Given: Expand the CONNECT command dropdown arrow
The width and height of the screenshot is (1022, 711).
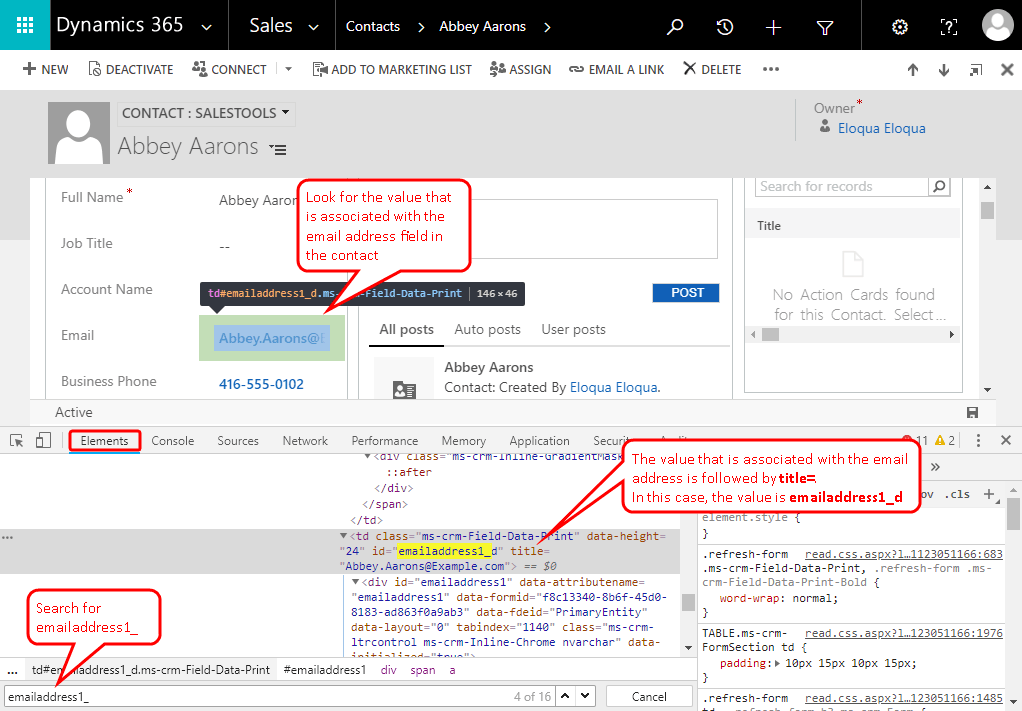Looking at the screenshot, I should 287,69.
